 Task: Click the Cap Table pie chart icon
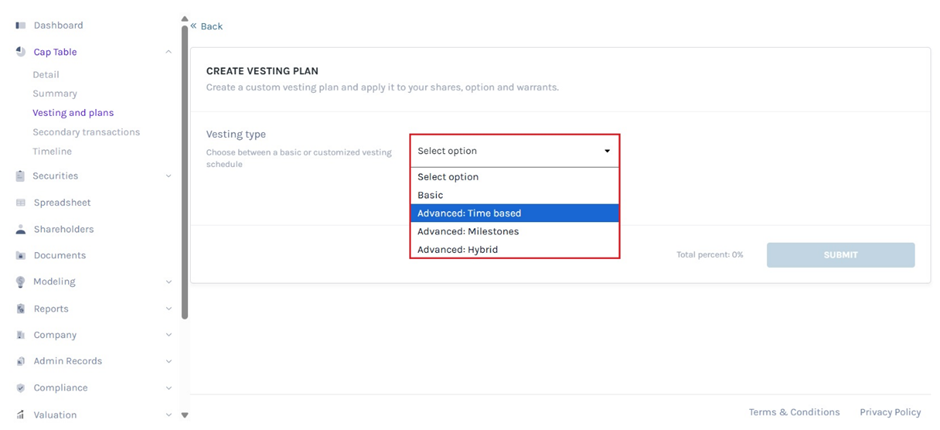click(20, 52)
